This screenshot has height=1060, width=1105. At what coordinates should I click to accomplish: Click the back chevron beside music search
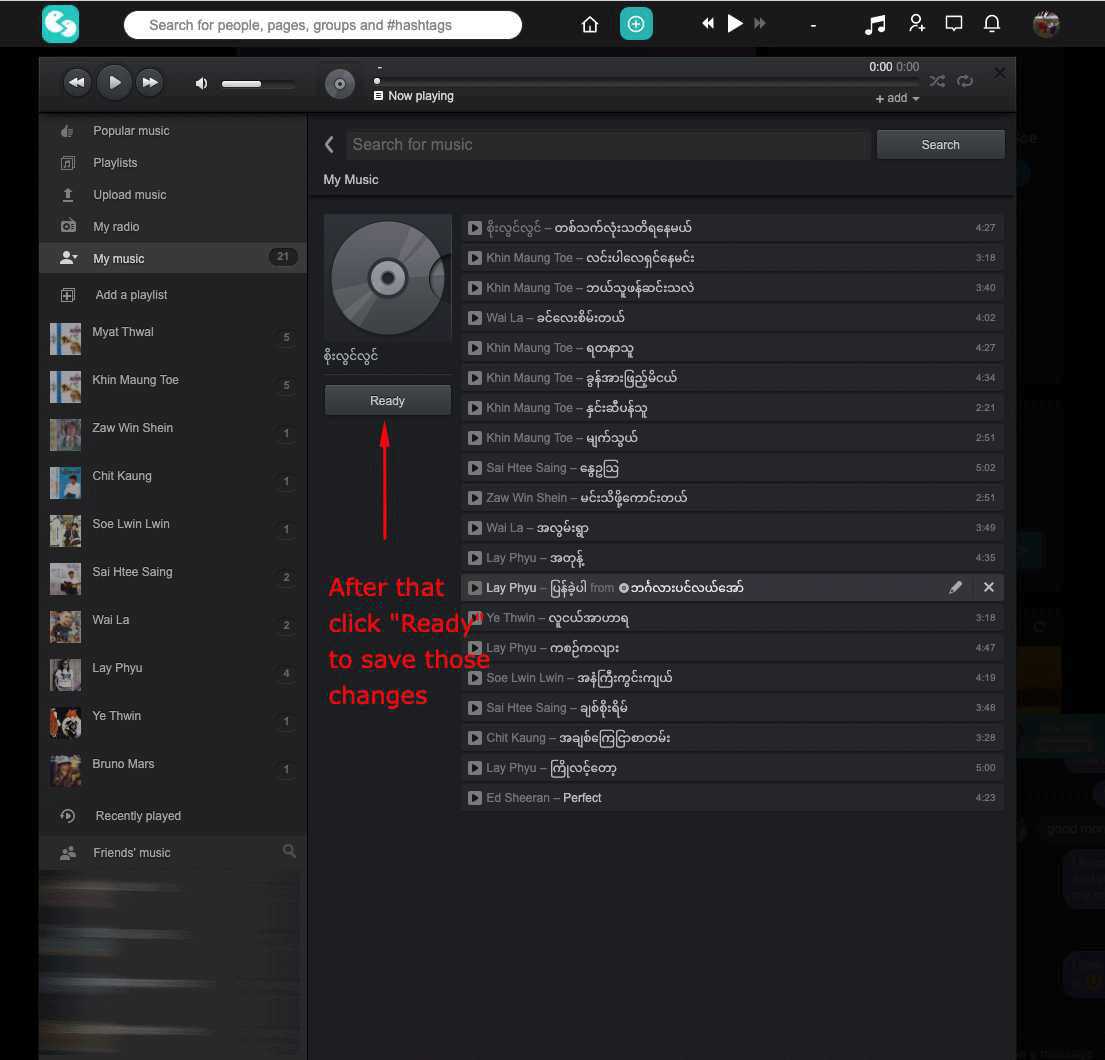(329, 144)
